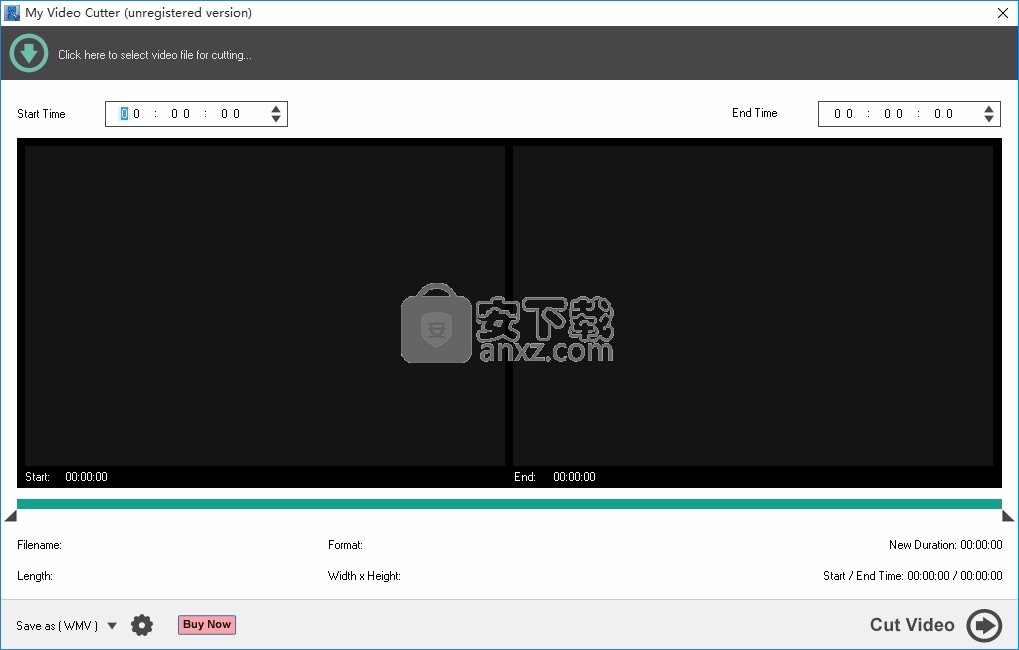This screenshot has height=650, width=1019.
Task: Select the Start Time minutes field
Action: pyautogui.click(x=180, y=114)
